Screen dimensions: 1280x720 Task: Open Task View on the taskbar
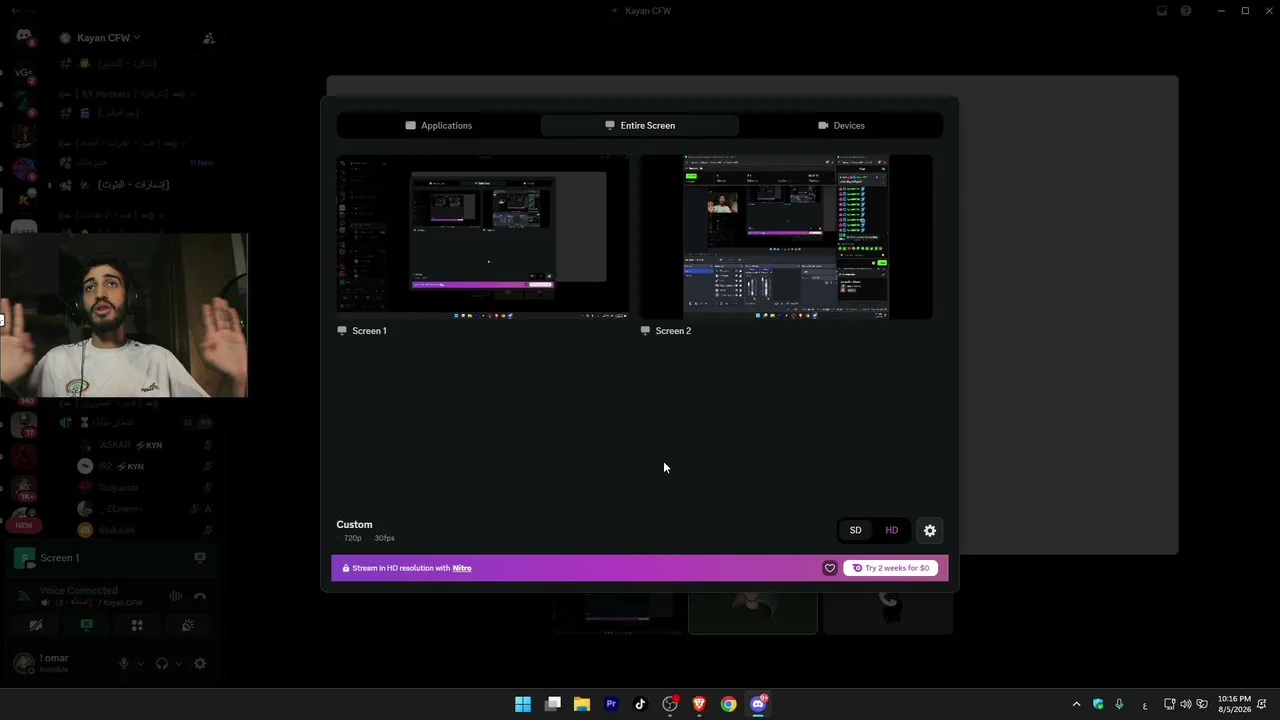pyautogui.click(x=552, y=704)
